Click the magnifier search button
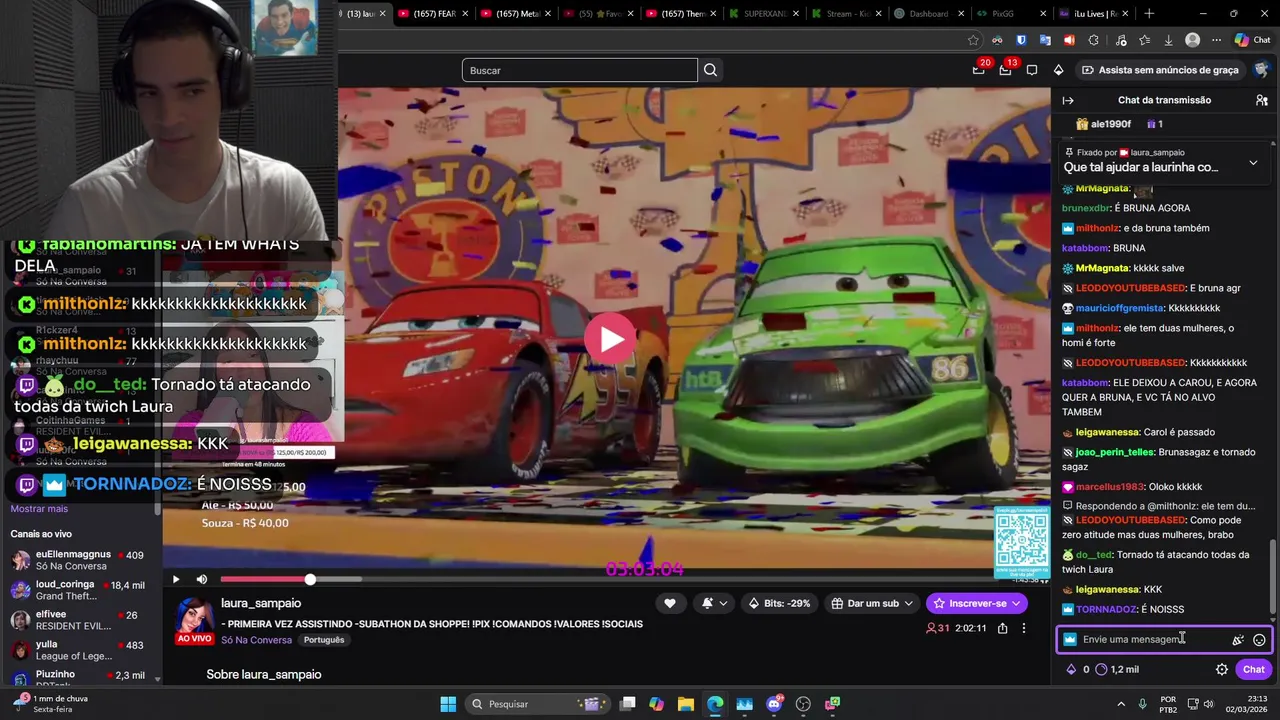The width and height of the screenshot is (1280, 720). tap(710, 70)
